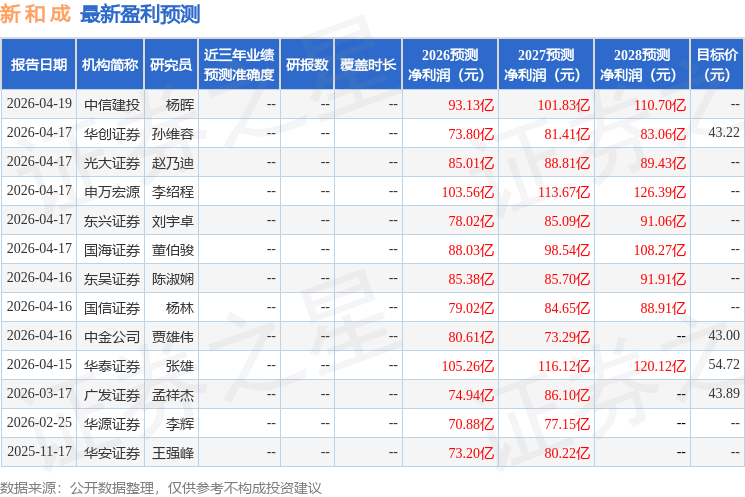Click analyst name 李绍程
The image size is (745, 497).
point(173,191)
